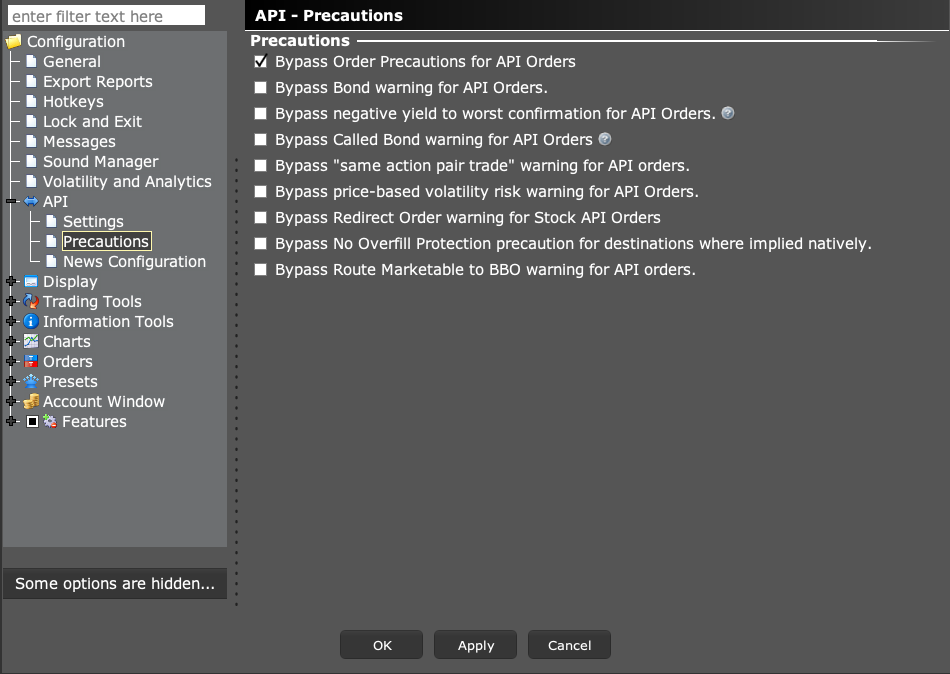Click the Trading Tools icon
Viewport: 950px width, 674px height.
tap(31, 301)
